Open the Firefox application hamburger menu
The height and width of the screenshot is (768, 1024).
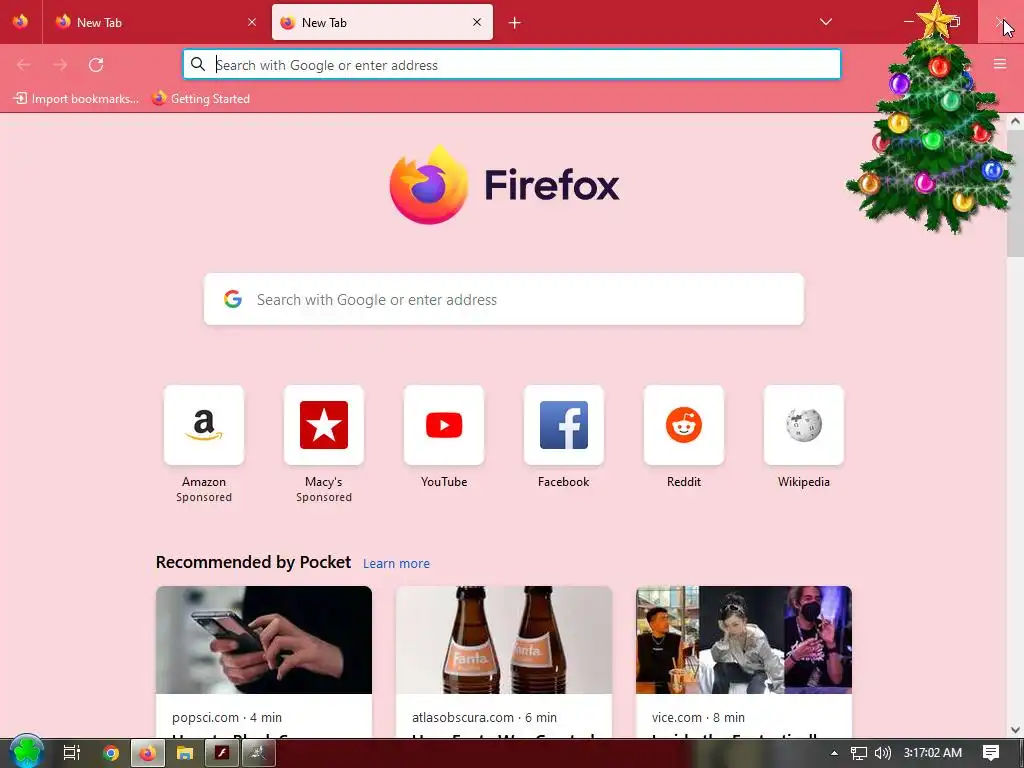tap(1000, 64)
